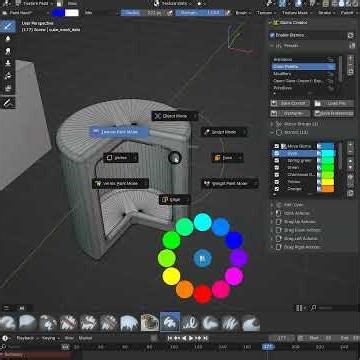Choose Weight Paint Mode in pie menu
The height and width of the screenshot is (360, 360).
[230, 184]
